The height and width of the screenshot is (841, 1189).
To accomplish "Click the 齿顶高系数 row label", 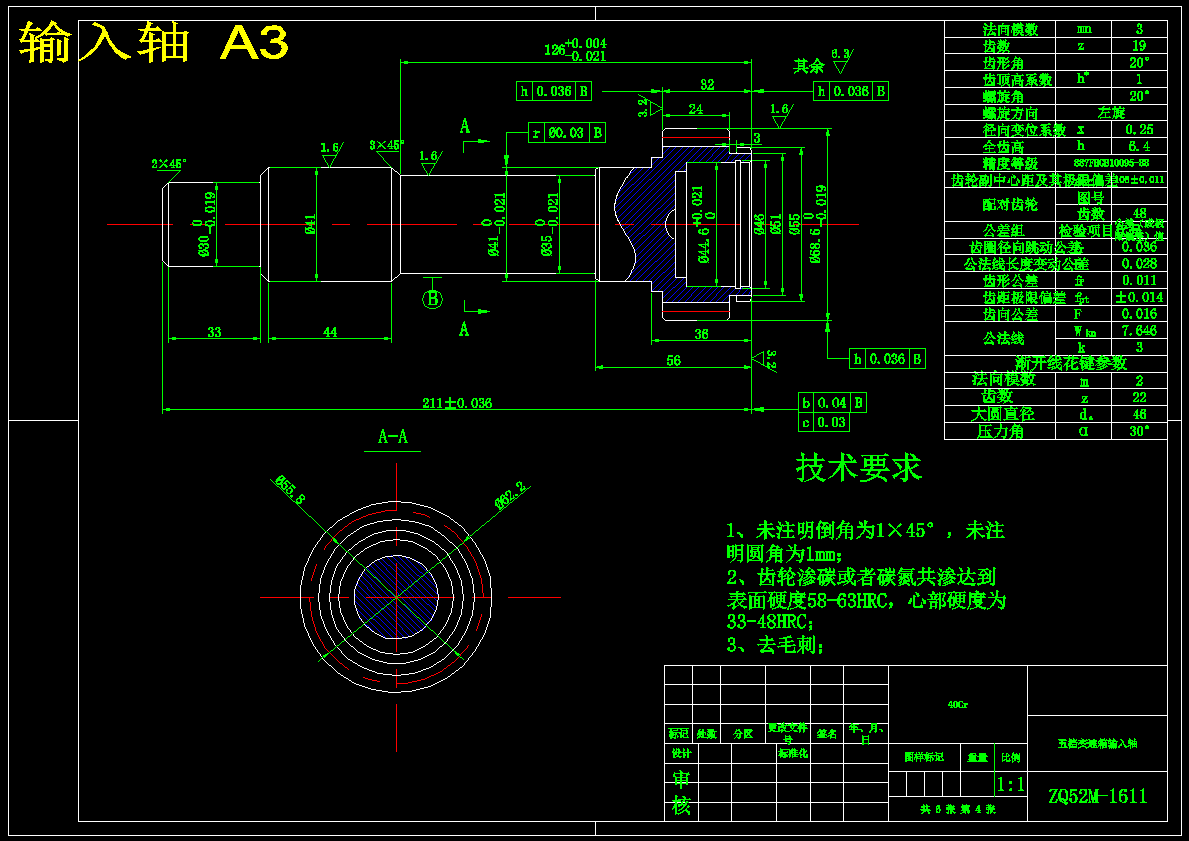I will click(x=1018, y=80).
